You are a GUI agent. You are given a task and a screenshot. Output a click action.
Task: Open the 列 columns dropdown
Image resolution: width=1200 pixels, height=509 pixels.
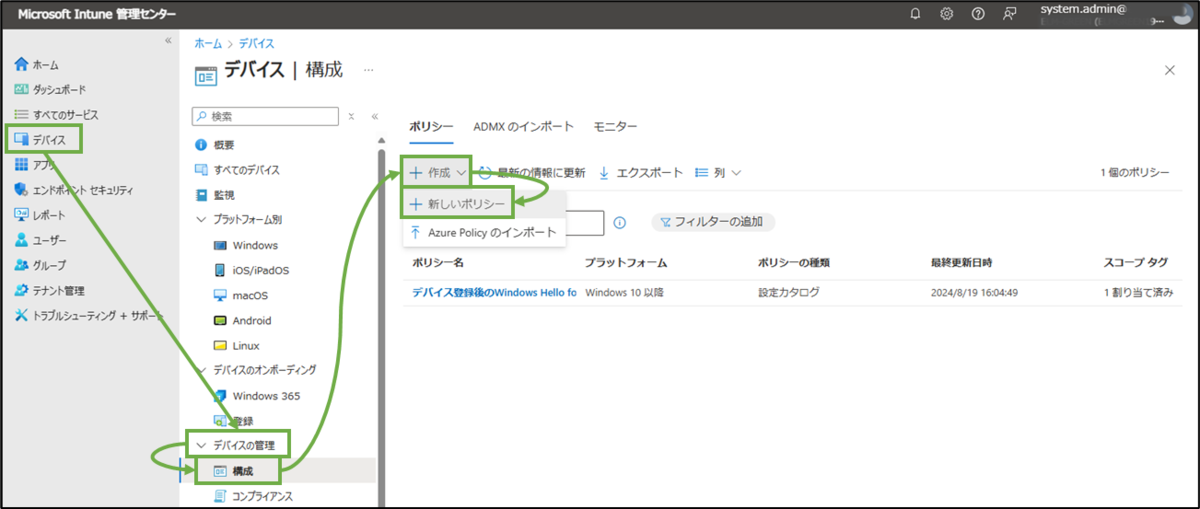tap(717, 172)
